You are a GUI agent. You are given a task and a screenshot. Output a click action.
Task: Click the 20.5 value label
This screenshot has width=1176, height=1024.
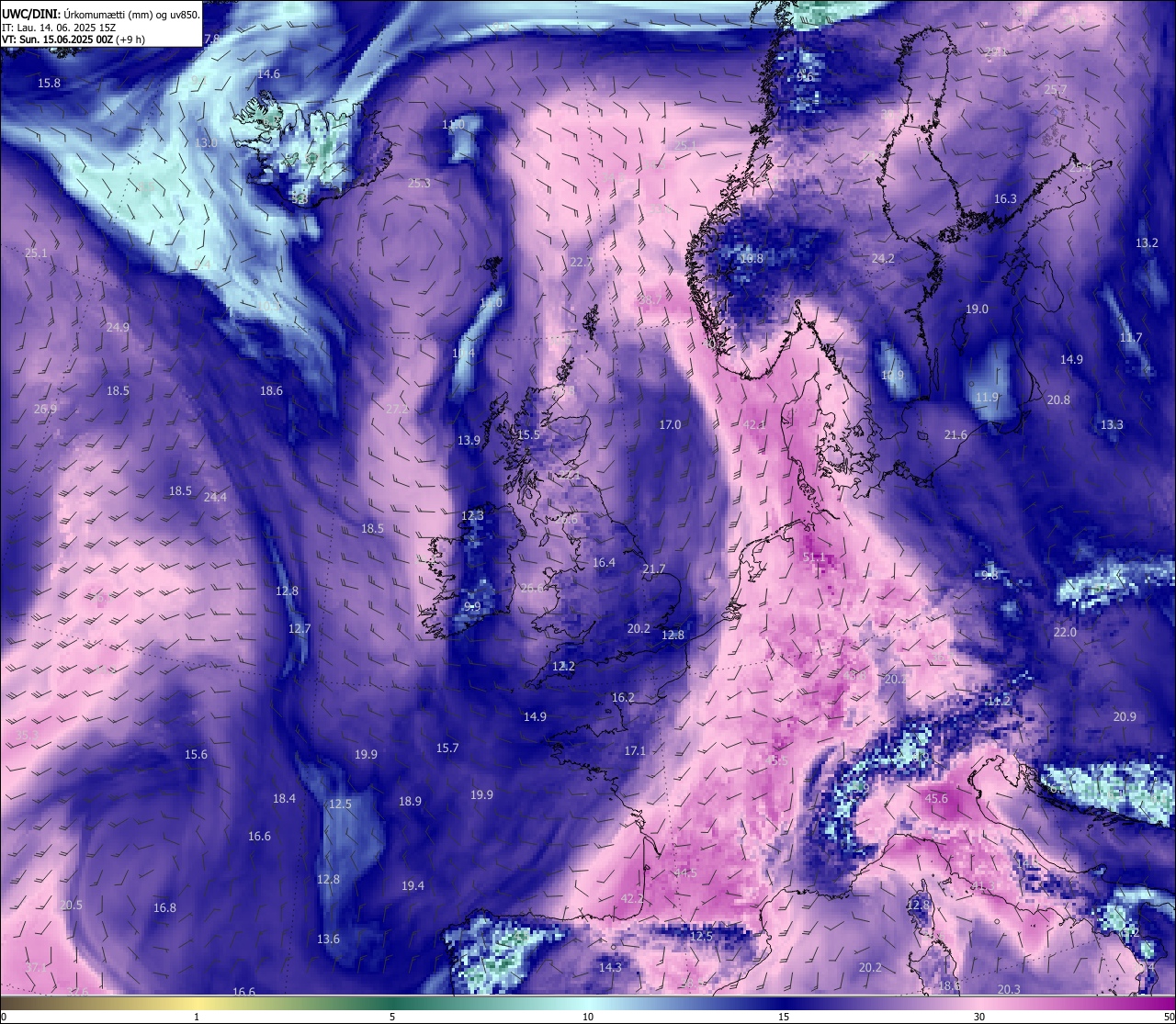tap(71, 905)
